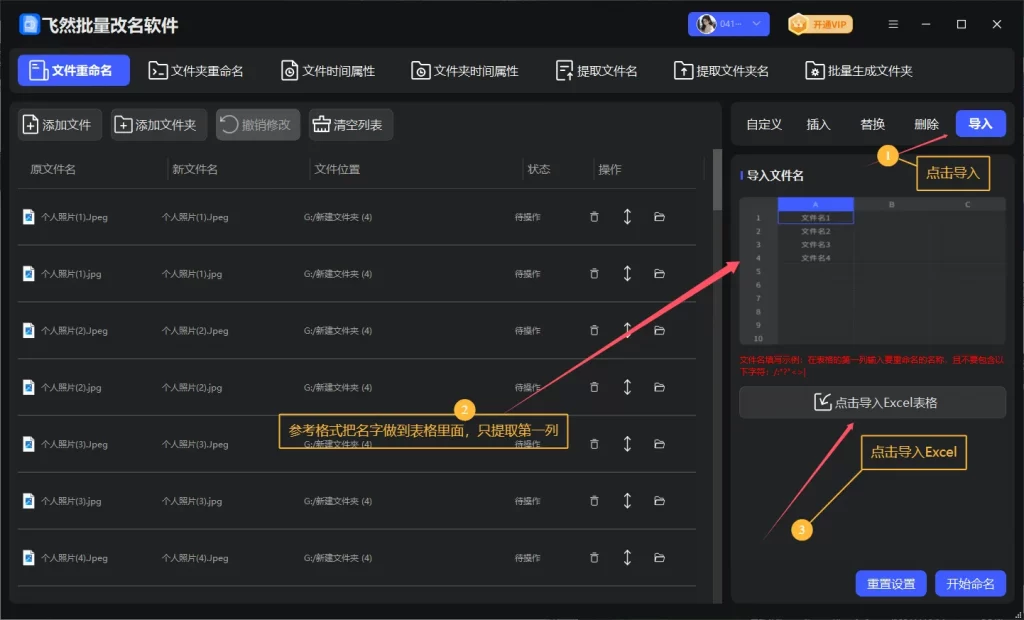The height and width of the screenshot is (620, 1024).
Task: Open folder location of 个人照片(3).Jpeg
Action: point(659,444)
